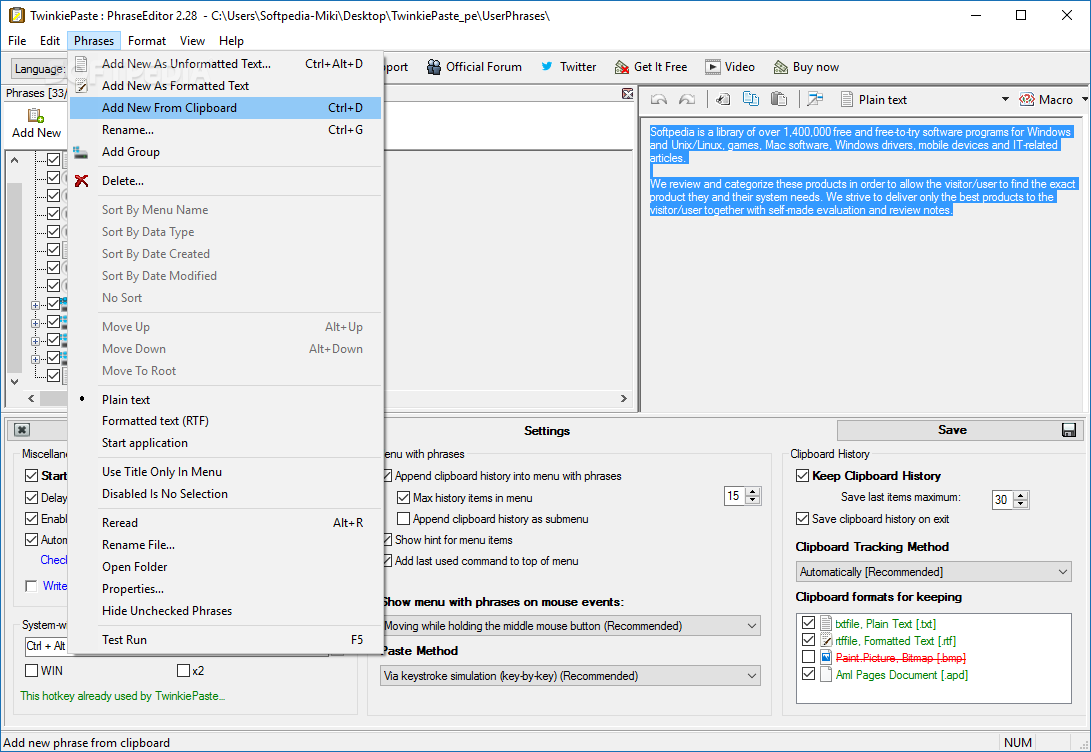
Task: Choose Start application menu item
Action: pos(225,443)
